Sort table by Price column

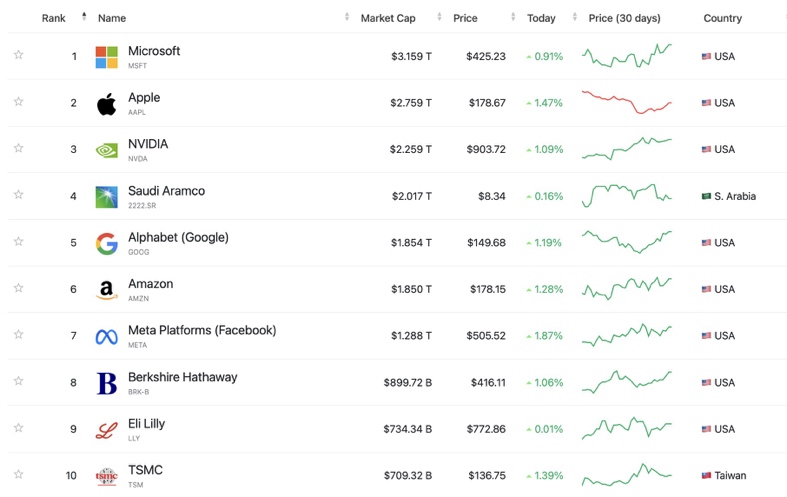pos(465,18)
